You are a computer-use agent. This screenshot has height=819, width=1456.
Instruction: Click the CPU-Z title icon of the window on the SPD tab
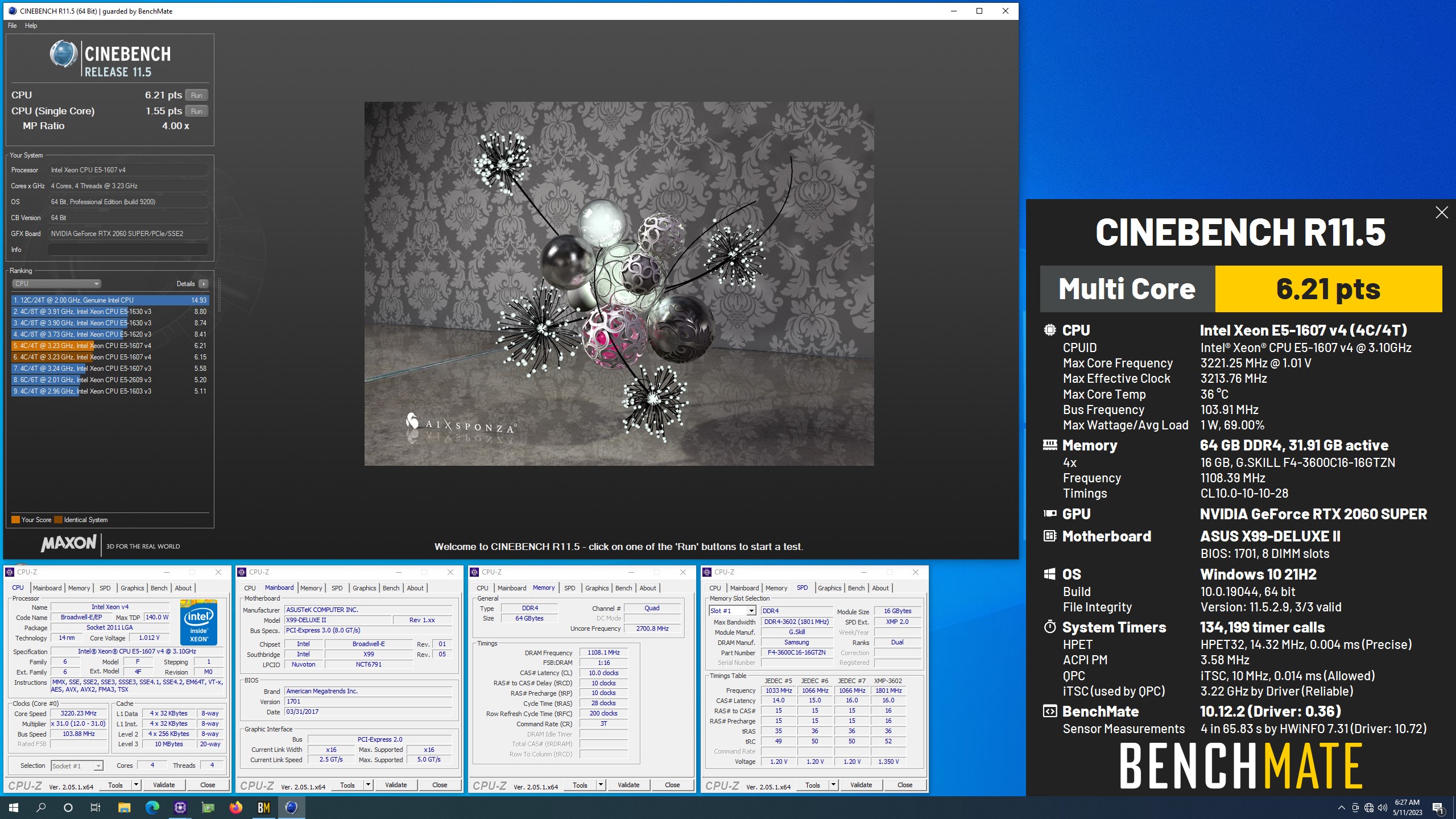coord(707,572)
